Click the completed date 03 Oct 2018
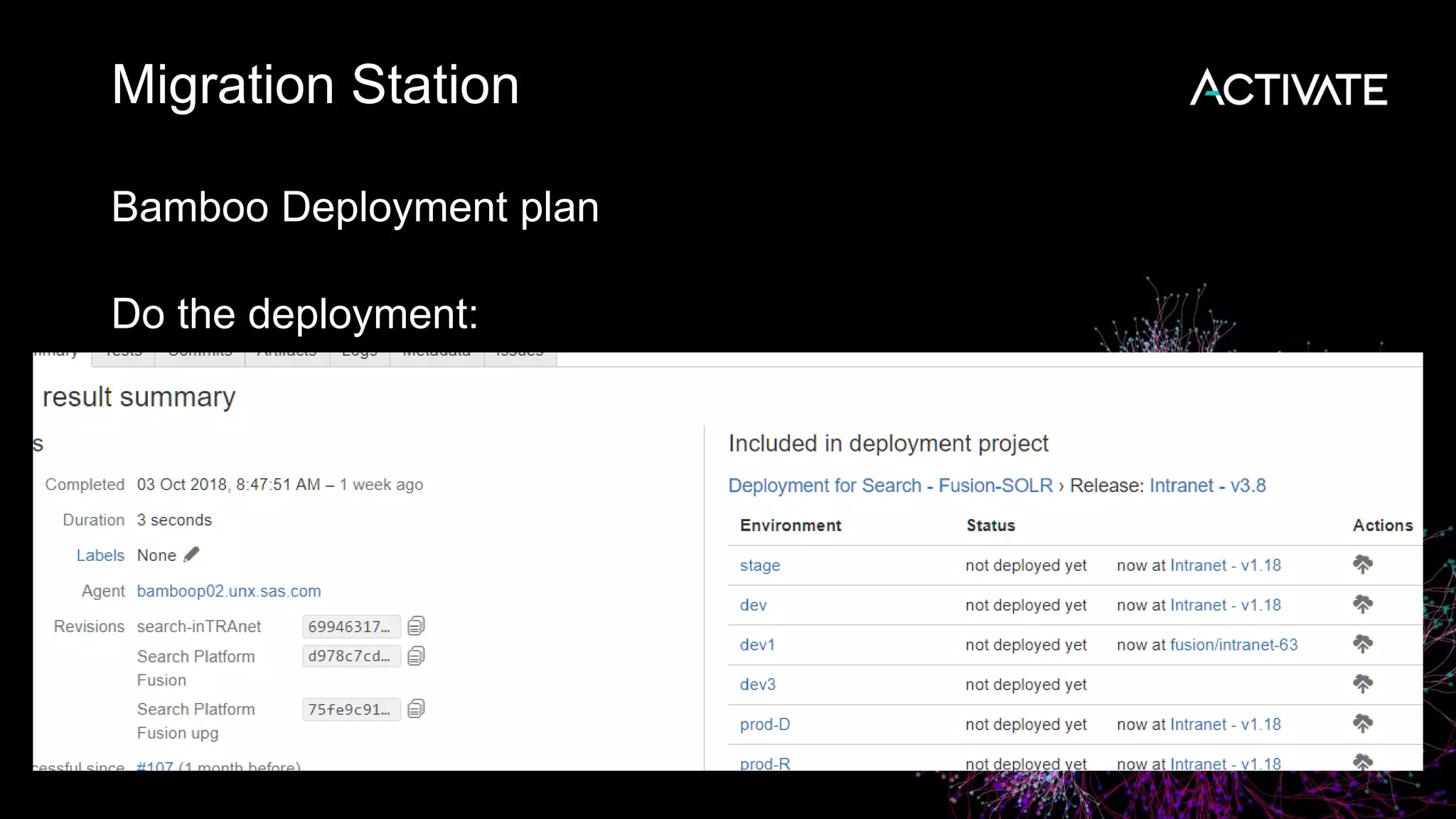1456x819 pixels. point(182,484)
